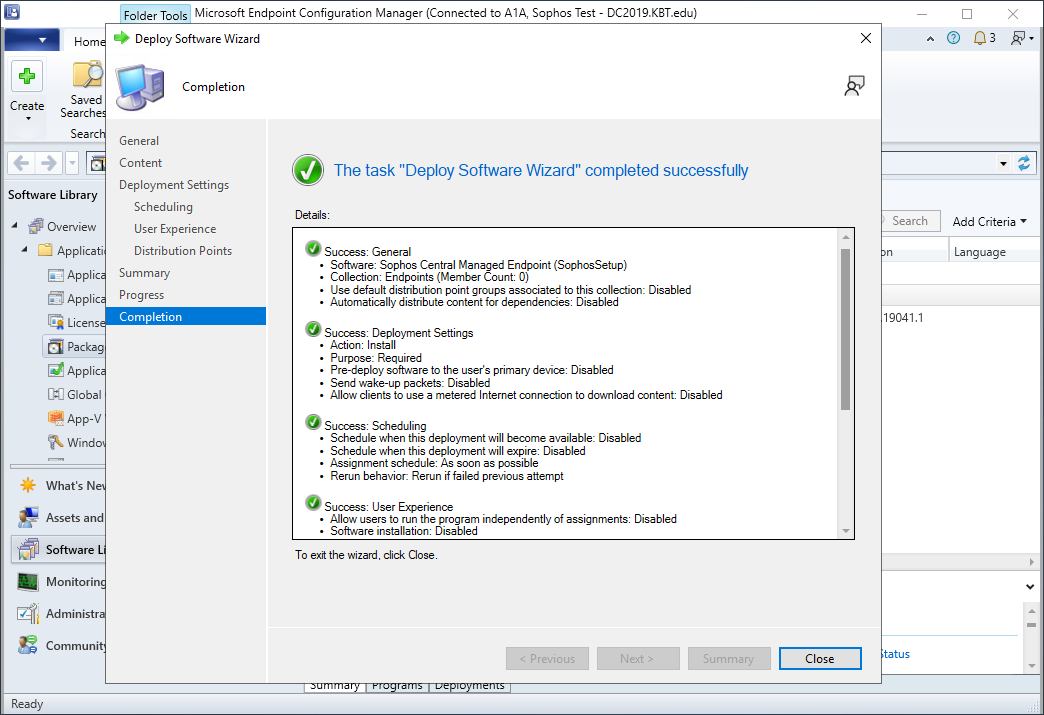Switch to the Programs bottom tab
The image size is (1044, 715).
(397, 686)
